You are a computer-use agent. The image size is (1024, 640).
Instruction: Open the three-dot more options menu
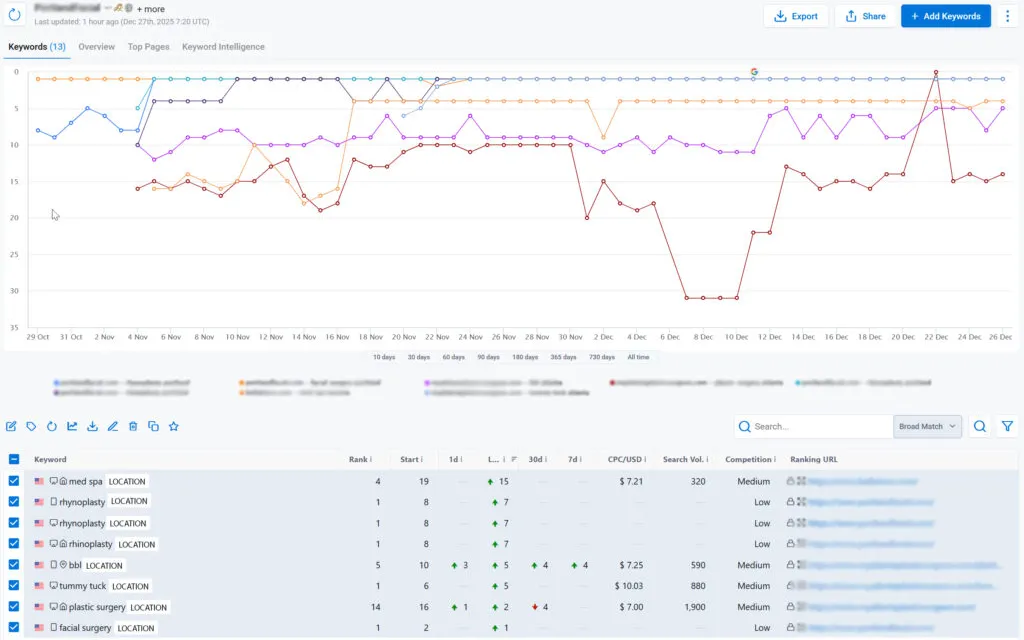(1007, 16)
